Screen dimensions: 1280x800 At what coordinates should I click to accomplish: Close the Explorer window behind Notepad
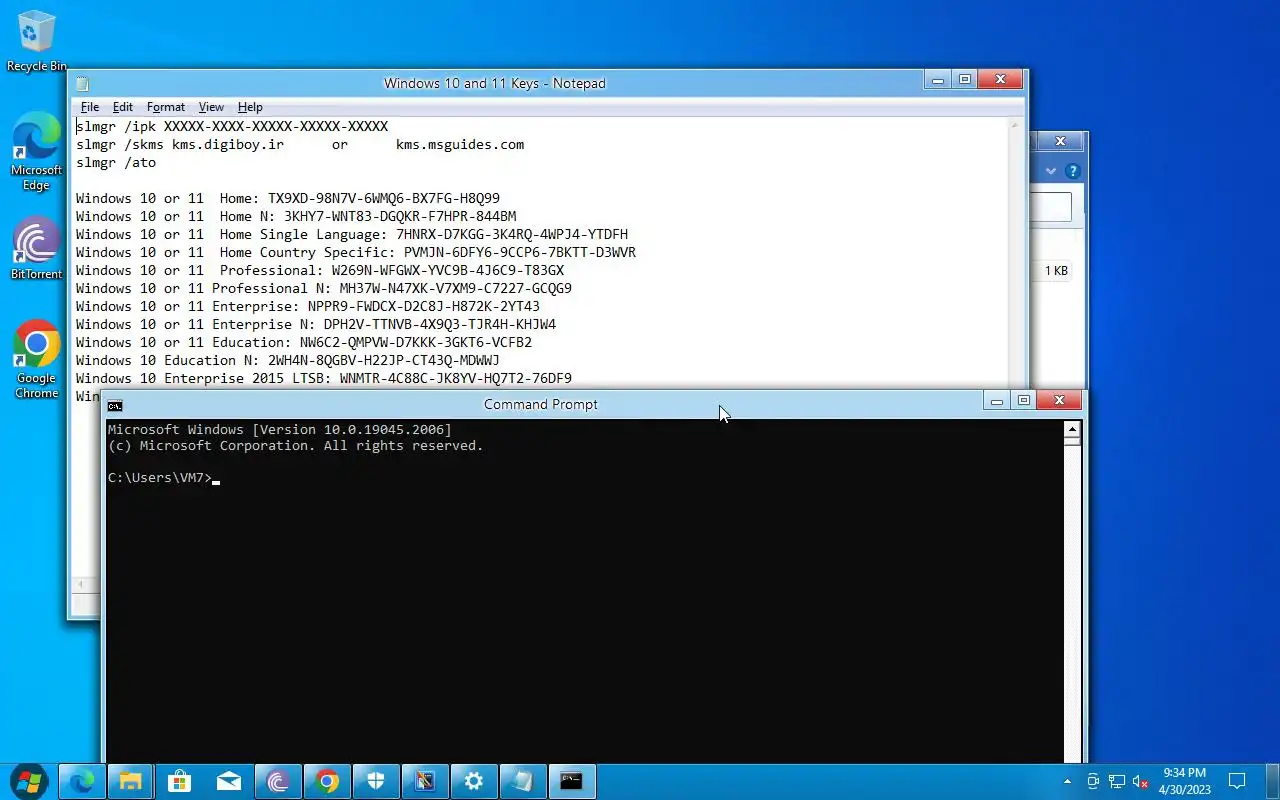coord(1060,141)
